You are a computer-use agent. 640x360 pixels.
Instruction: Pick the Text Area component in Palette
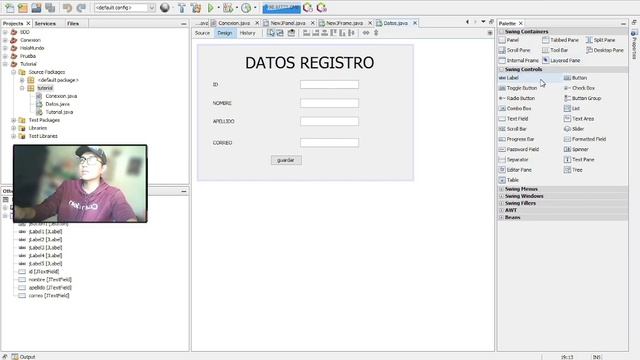pos(579,118)
